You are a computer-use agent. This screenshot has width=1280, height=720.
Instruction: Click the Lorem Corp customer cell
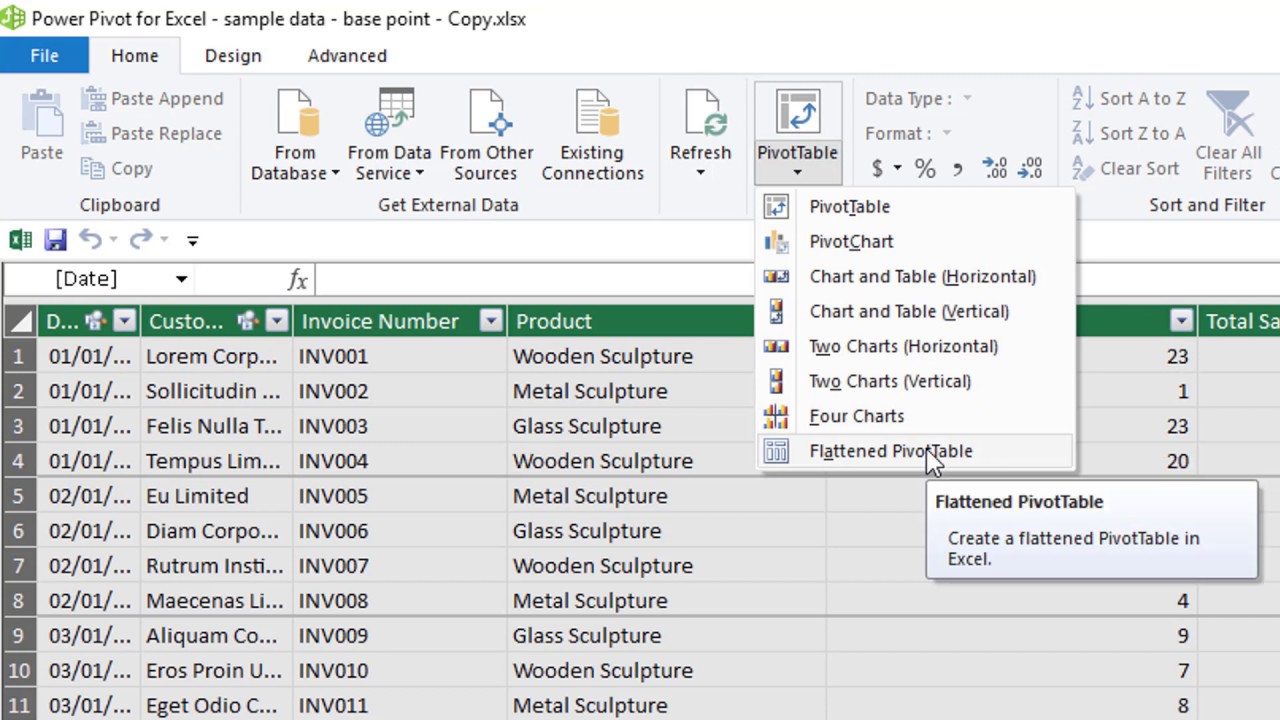click(216, 356)
